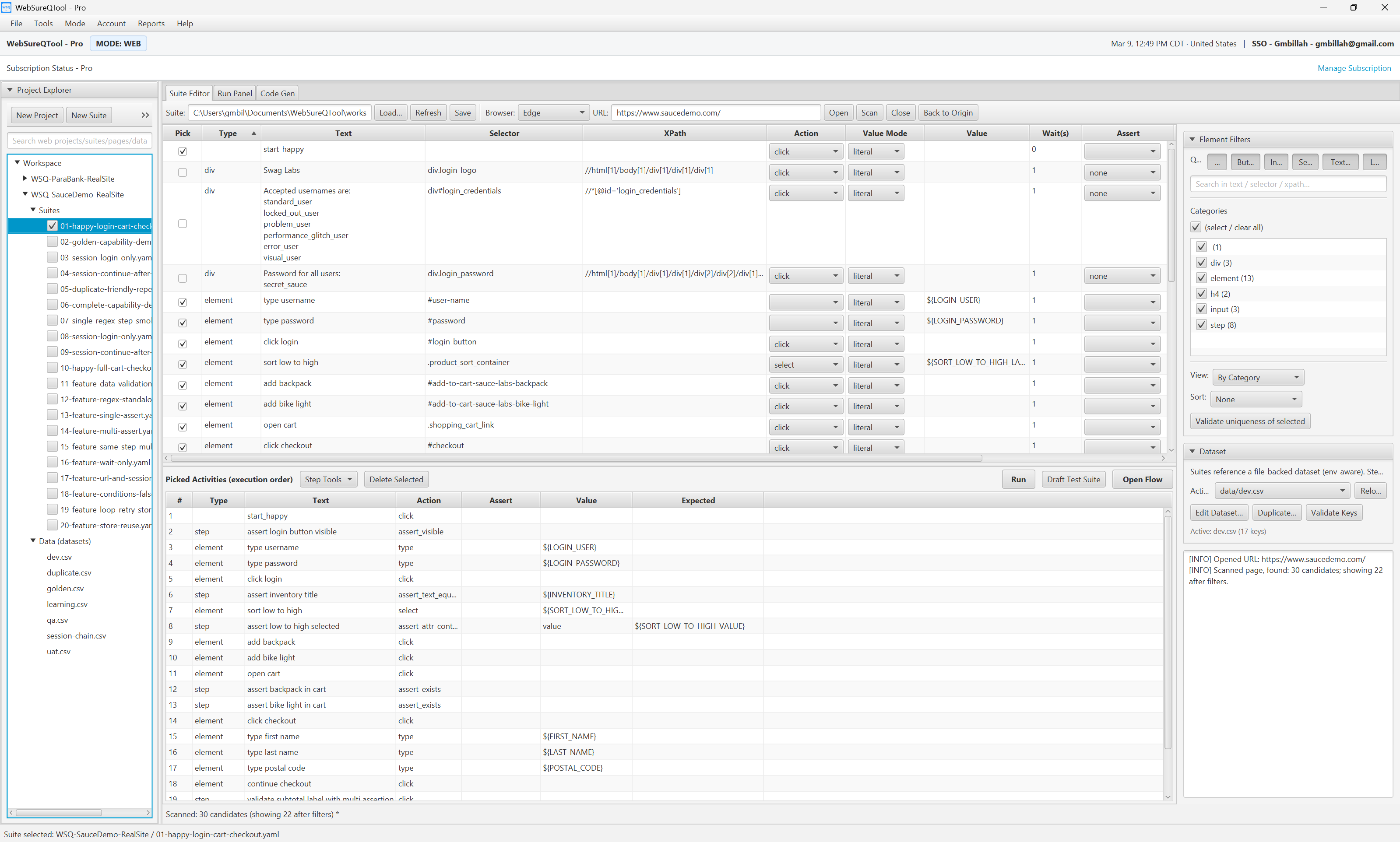The height and width of the screenshot is (842, 1400).
Task: Expand the WSQ-ParaBank-RealSite project node
Action: 25,178
